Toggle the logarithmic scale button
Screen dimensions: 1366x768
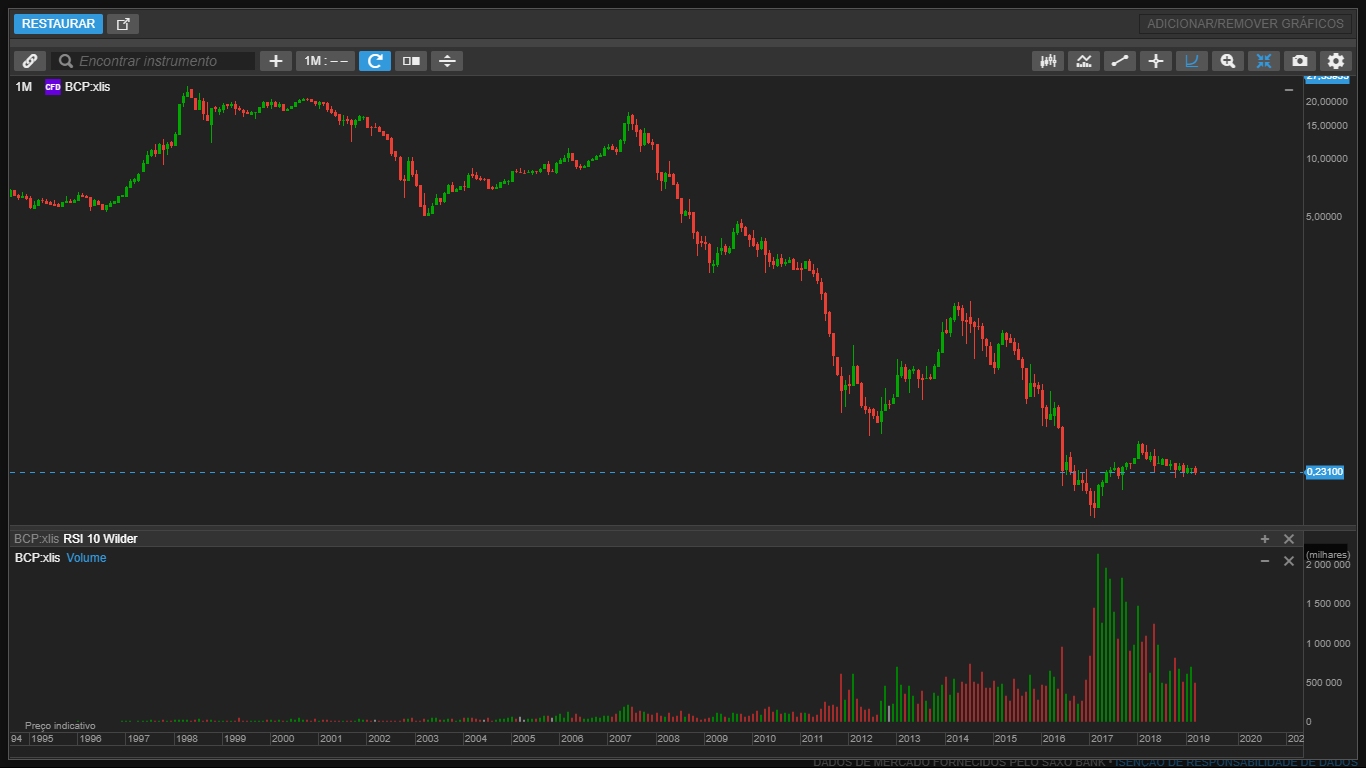coord(1191,61)
